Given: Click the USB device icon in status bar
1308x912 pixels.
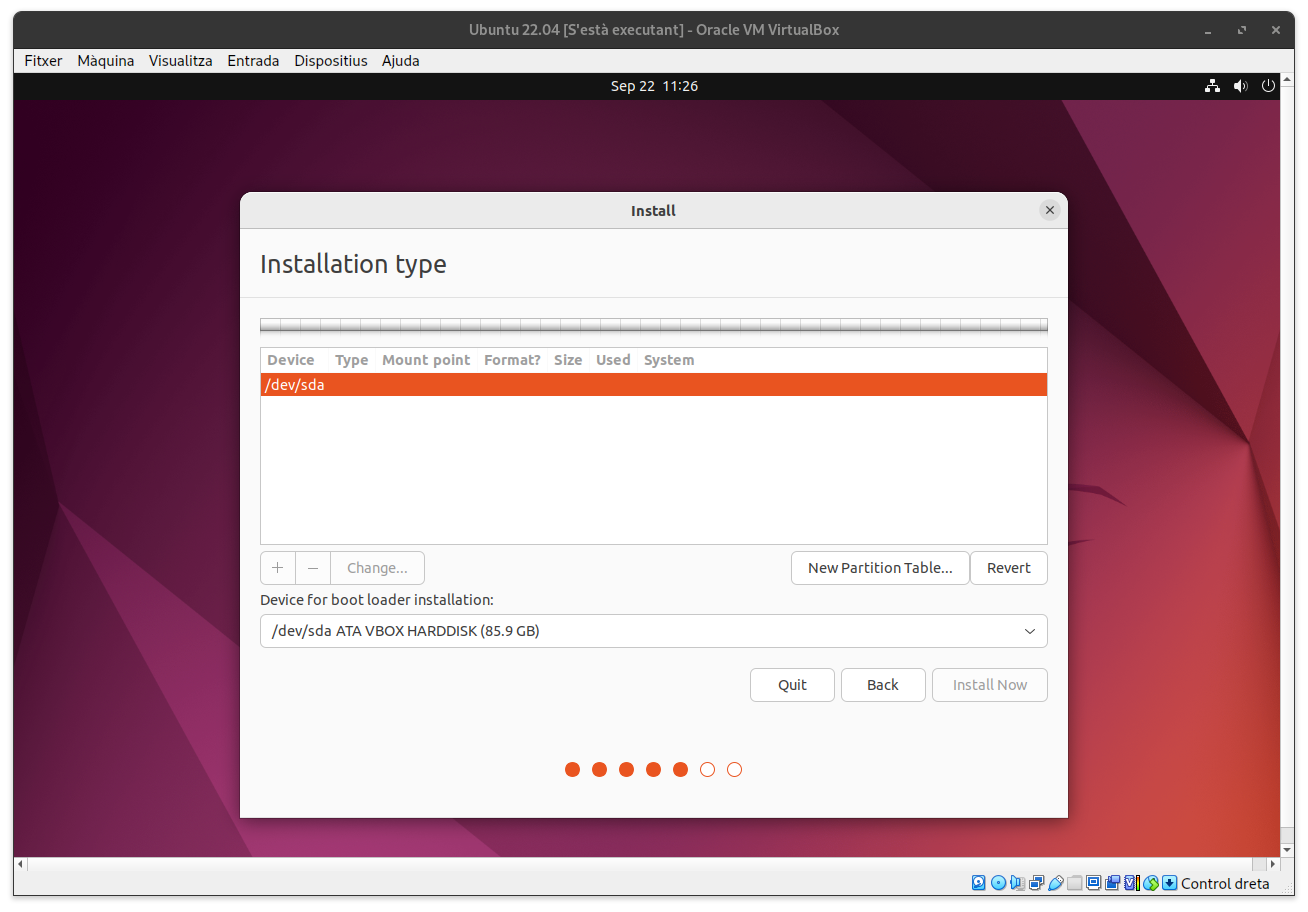Looking at the screenshot, I should coord(1056,883).
